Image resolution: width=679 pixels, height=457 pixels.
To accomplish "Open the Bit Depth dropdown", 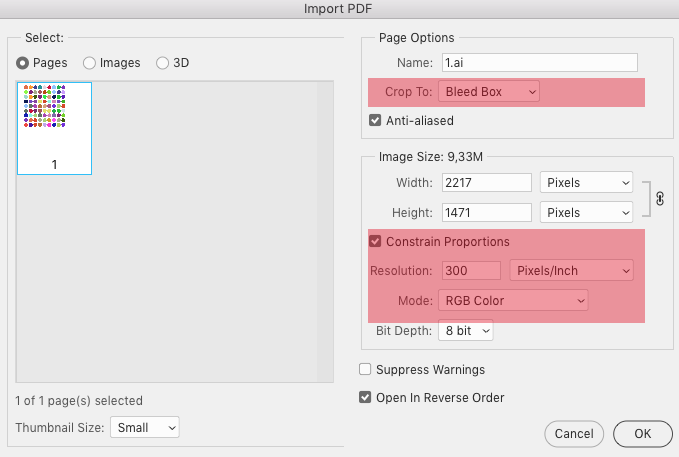I will pos(466,330).
